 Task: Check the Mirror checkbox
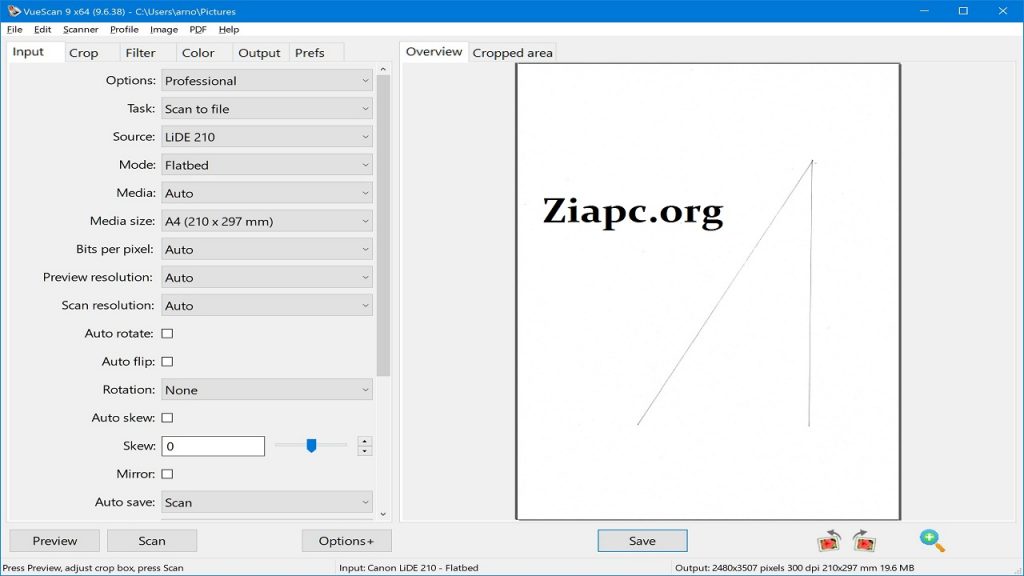point(167,474)
